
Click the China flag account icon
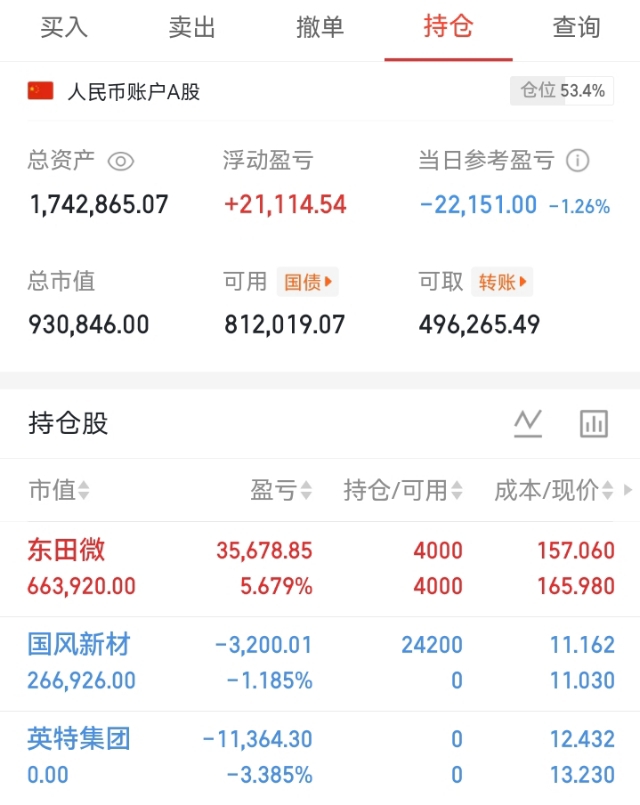click(x=41, y=91)
